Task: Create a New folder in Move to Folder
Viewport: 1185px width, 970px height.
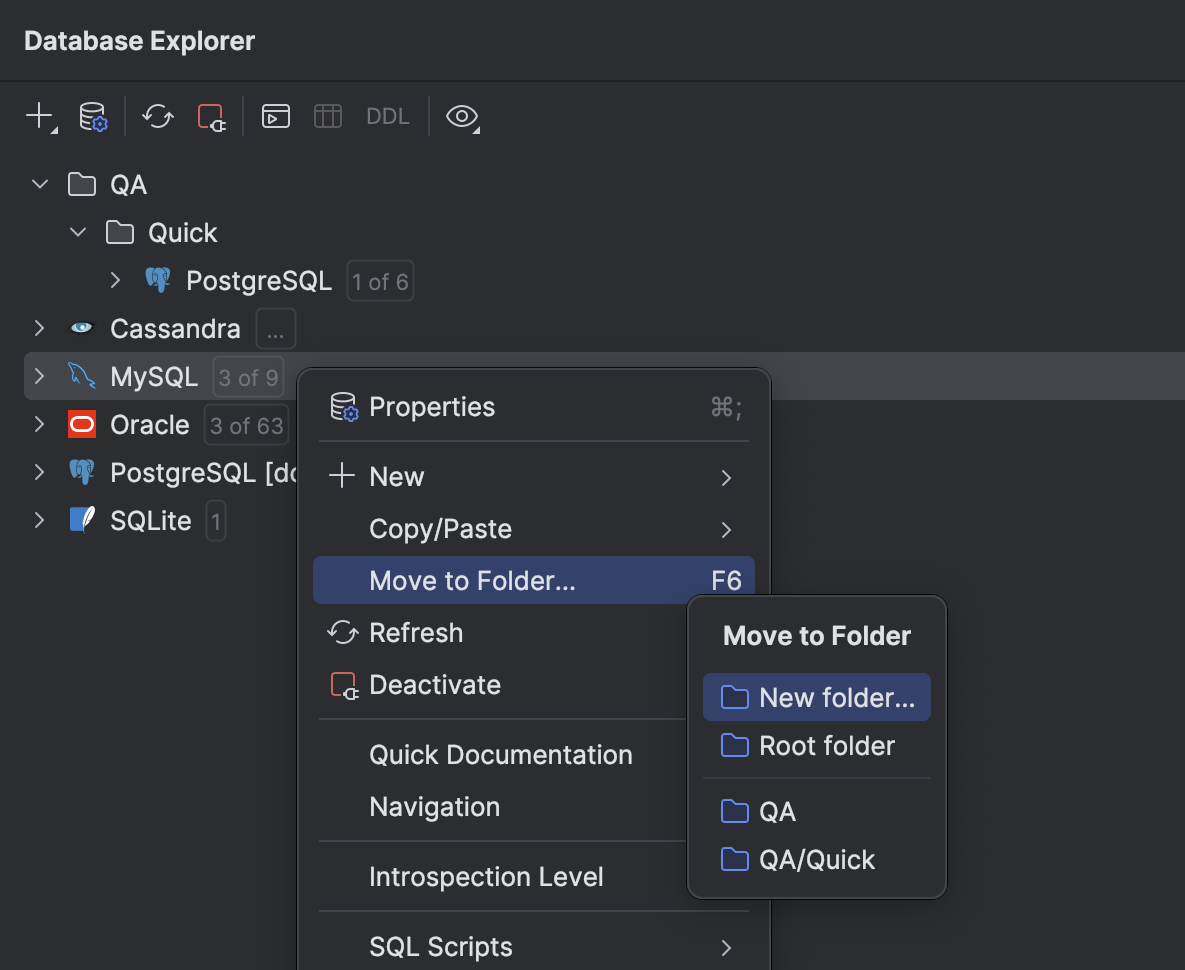Action: click(828, 697)
